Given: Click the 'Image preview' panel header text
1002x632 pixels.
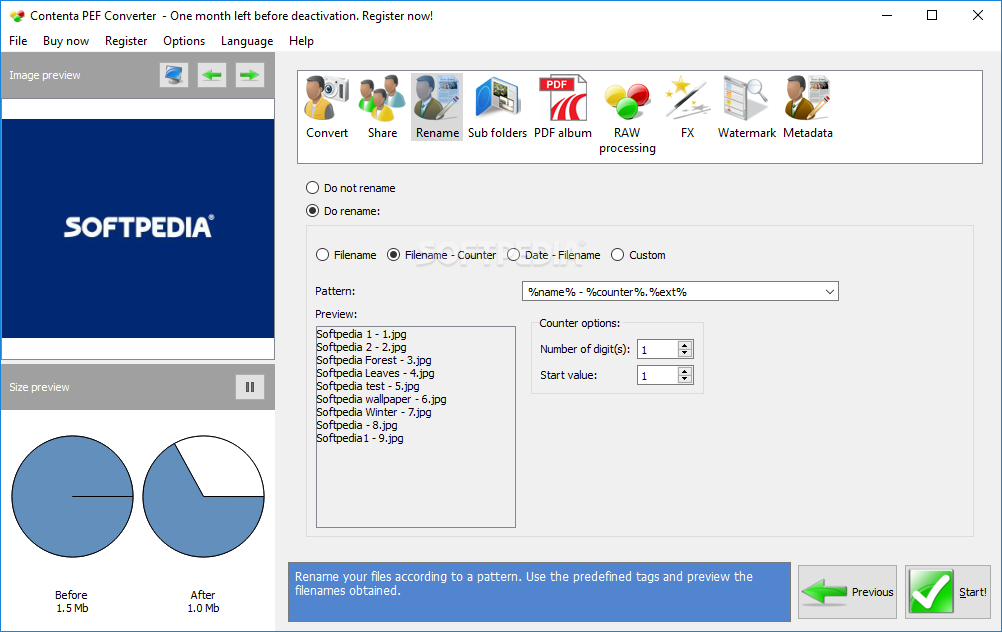Looking at the screenshot, I should (x=45, y=75).
